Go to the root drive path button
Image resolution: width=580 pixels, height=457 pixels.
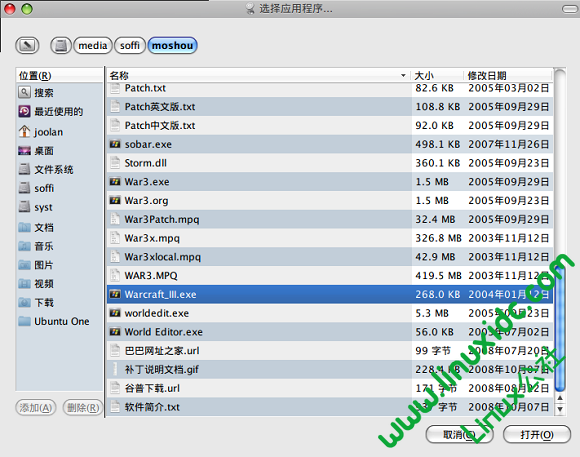[61, 46]
